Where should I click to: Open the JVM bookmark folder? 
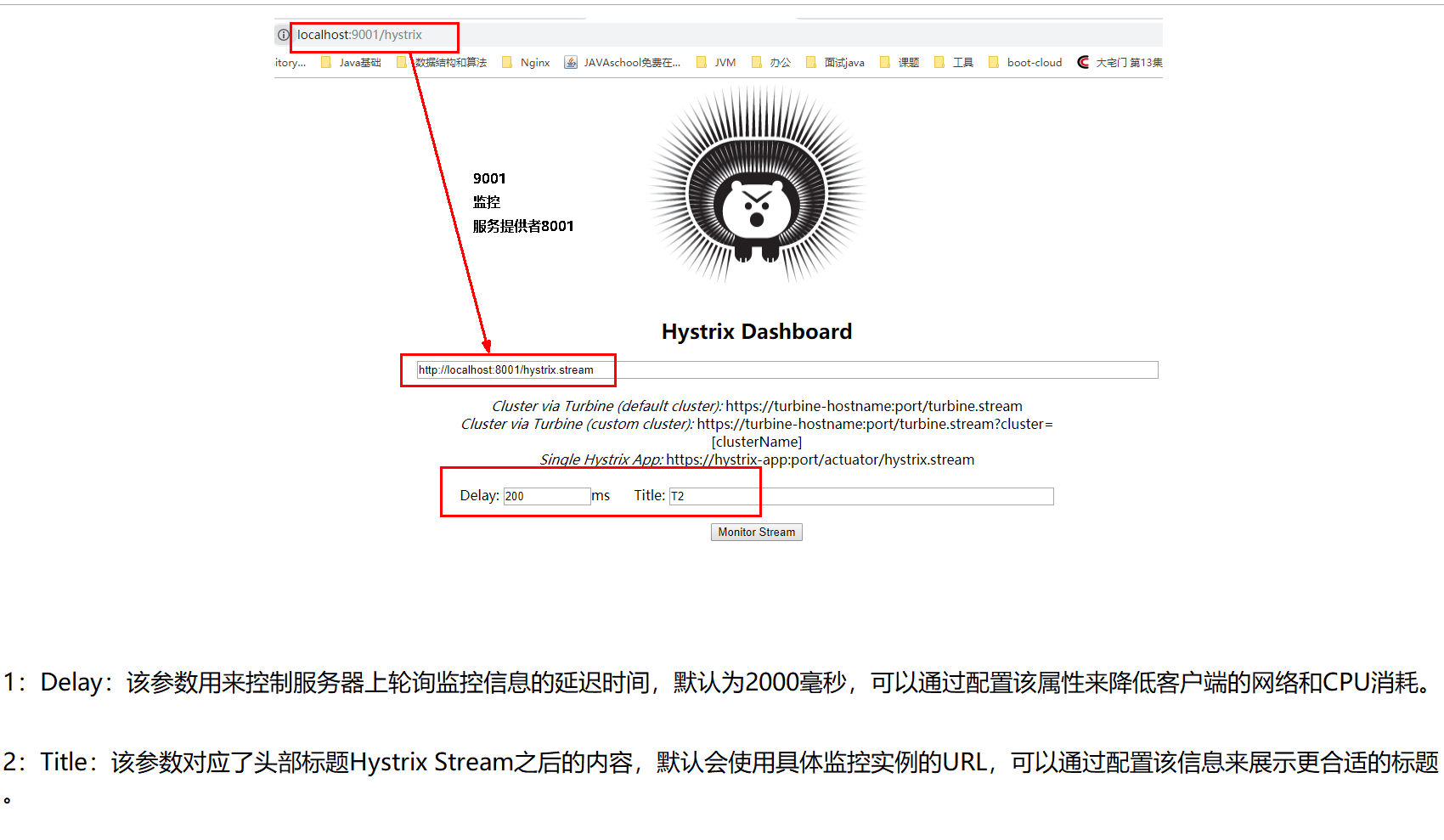point(716,63)
